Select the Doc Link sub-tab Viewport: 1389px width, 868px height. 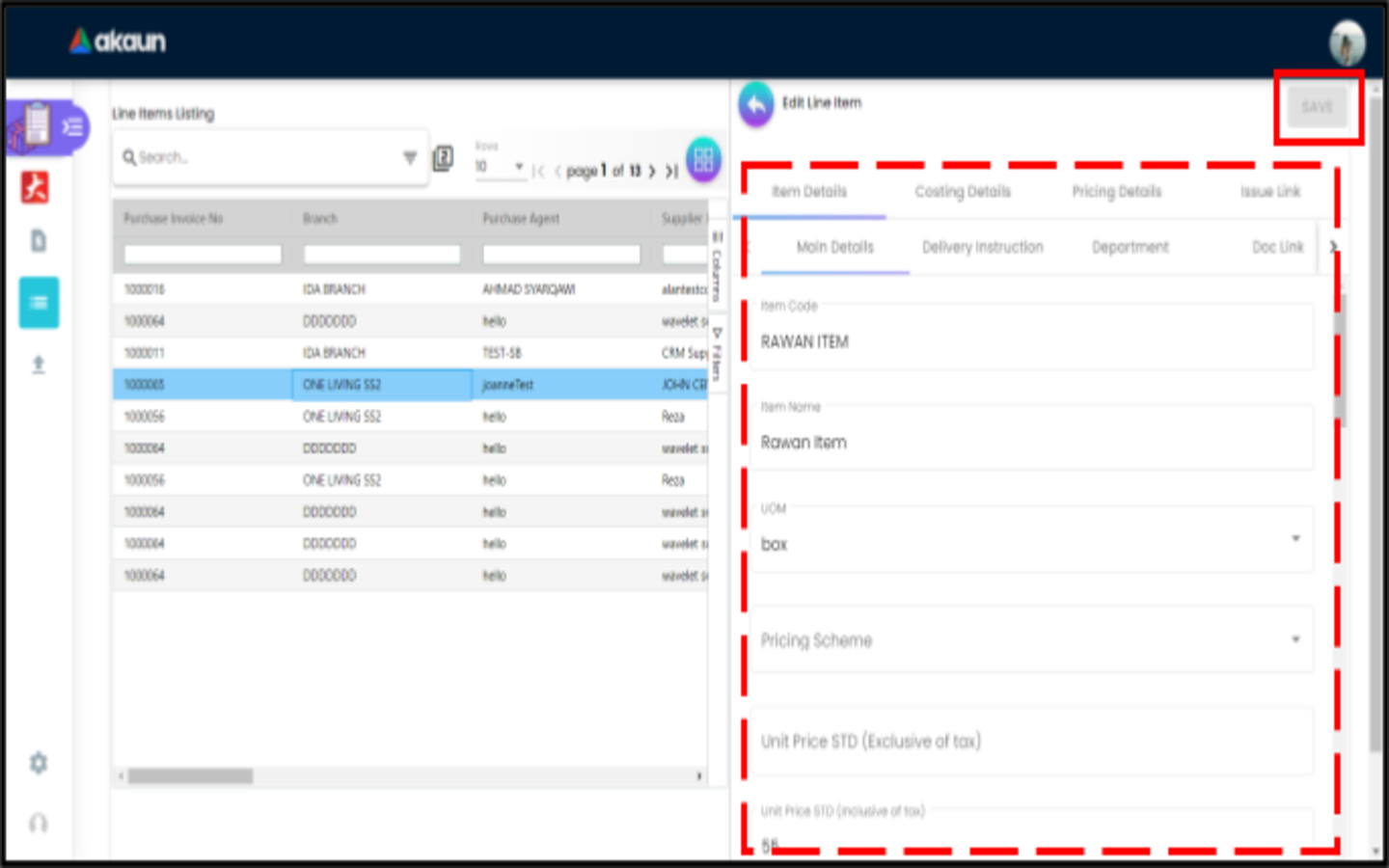tap(1278, 248)
